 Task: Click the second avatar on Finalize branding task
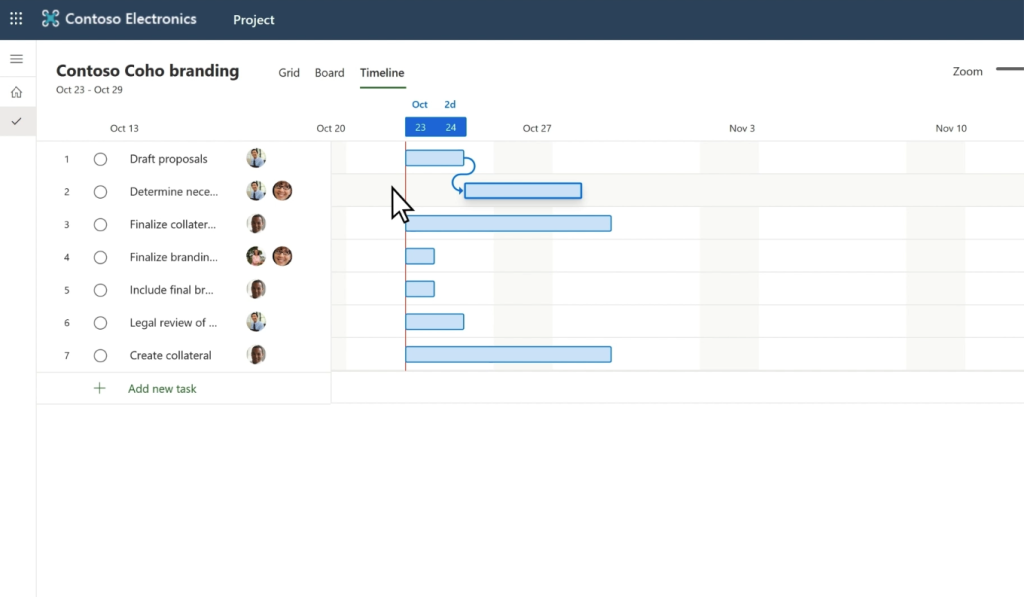(x=282, y=256)
